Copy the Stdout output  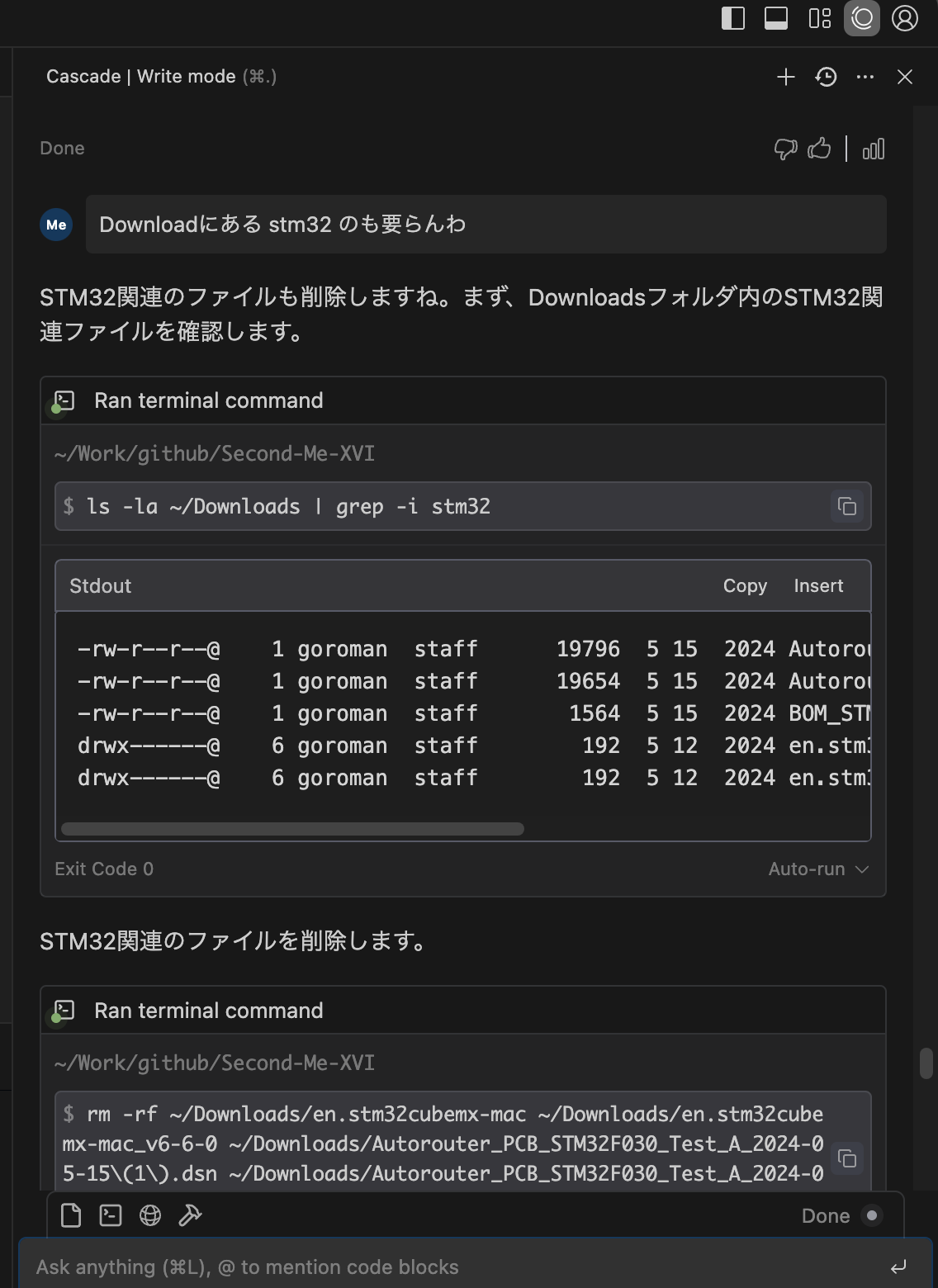745,585
